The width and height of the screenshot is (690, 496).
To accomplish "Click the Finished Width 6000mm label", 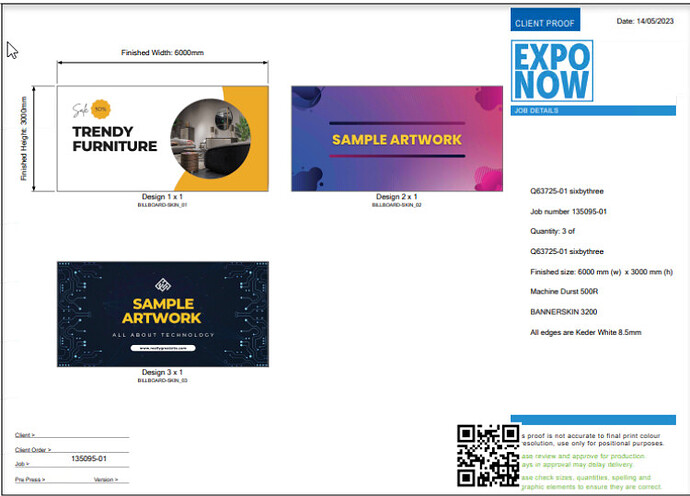I will click(x=162, y=52).
